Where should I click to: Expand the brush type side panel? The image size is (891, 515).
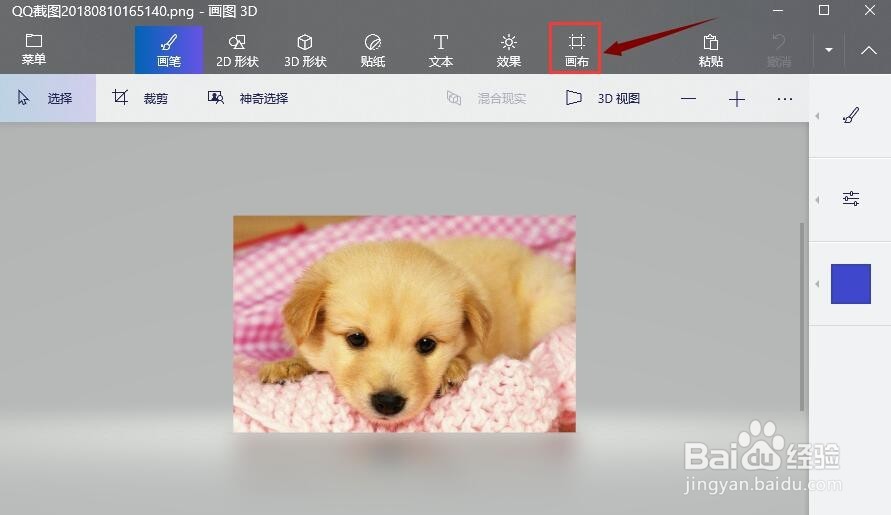tap(851, 115)
